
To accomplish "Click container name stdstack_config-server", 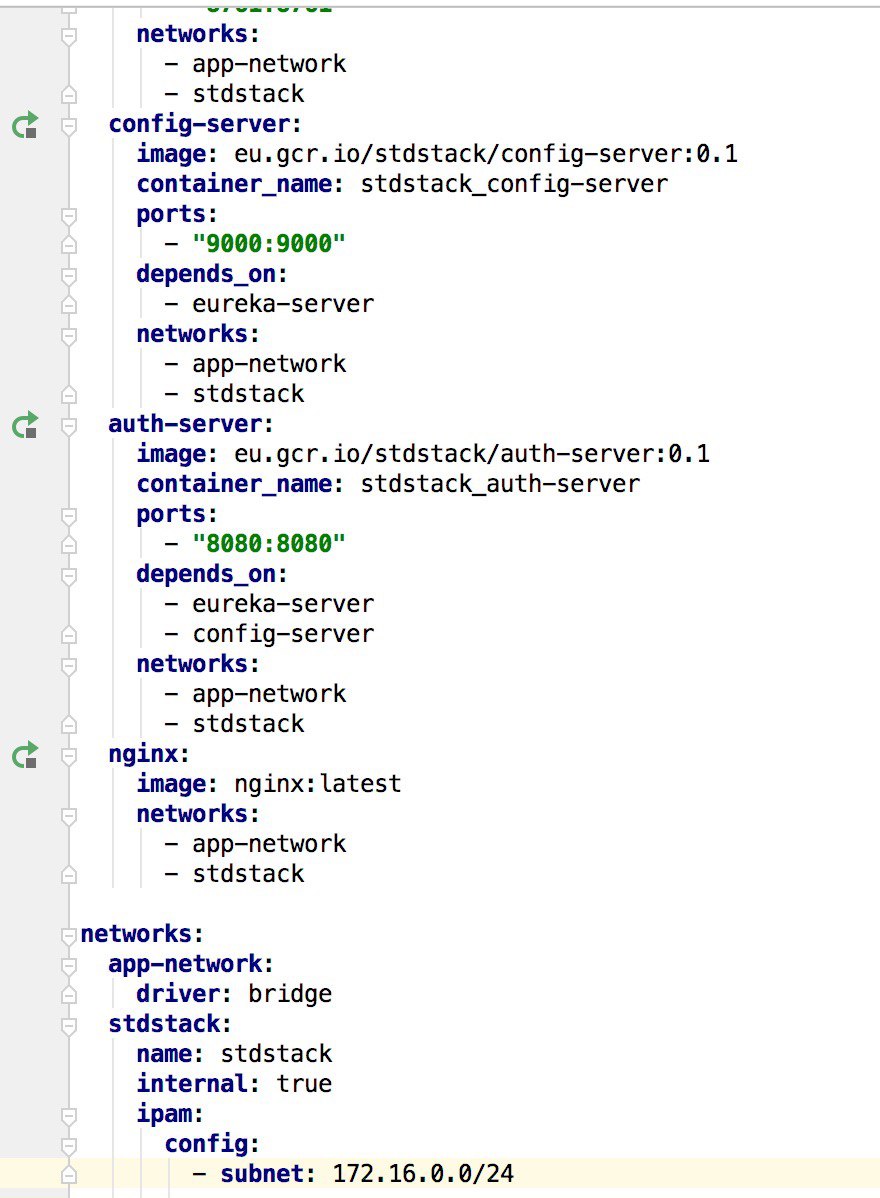I will click(x=514, y=184).
